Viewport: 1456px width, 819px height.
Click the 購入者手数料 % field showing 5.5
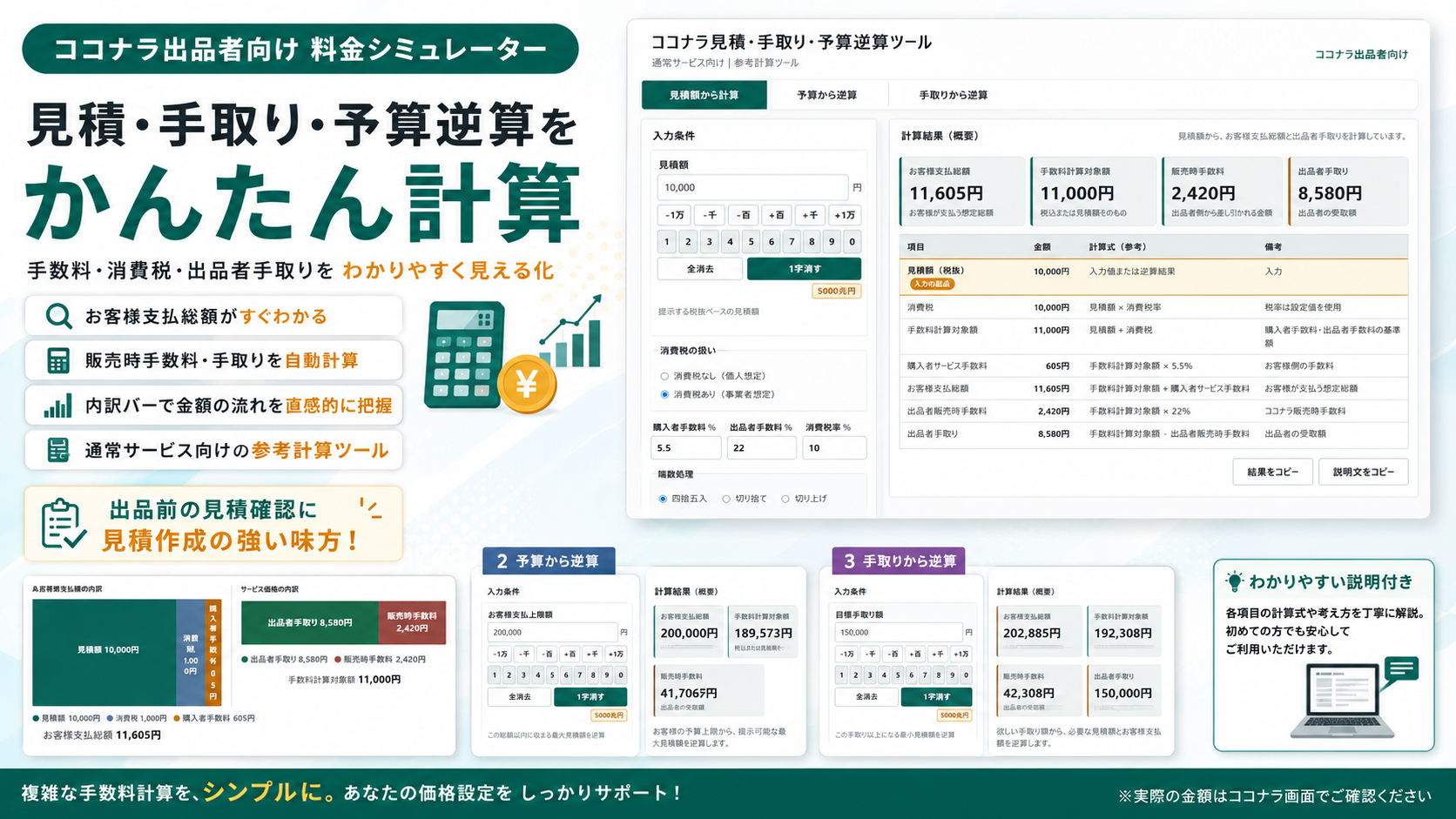[686, 447]
